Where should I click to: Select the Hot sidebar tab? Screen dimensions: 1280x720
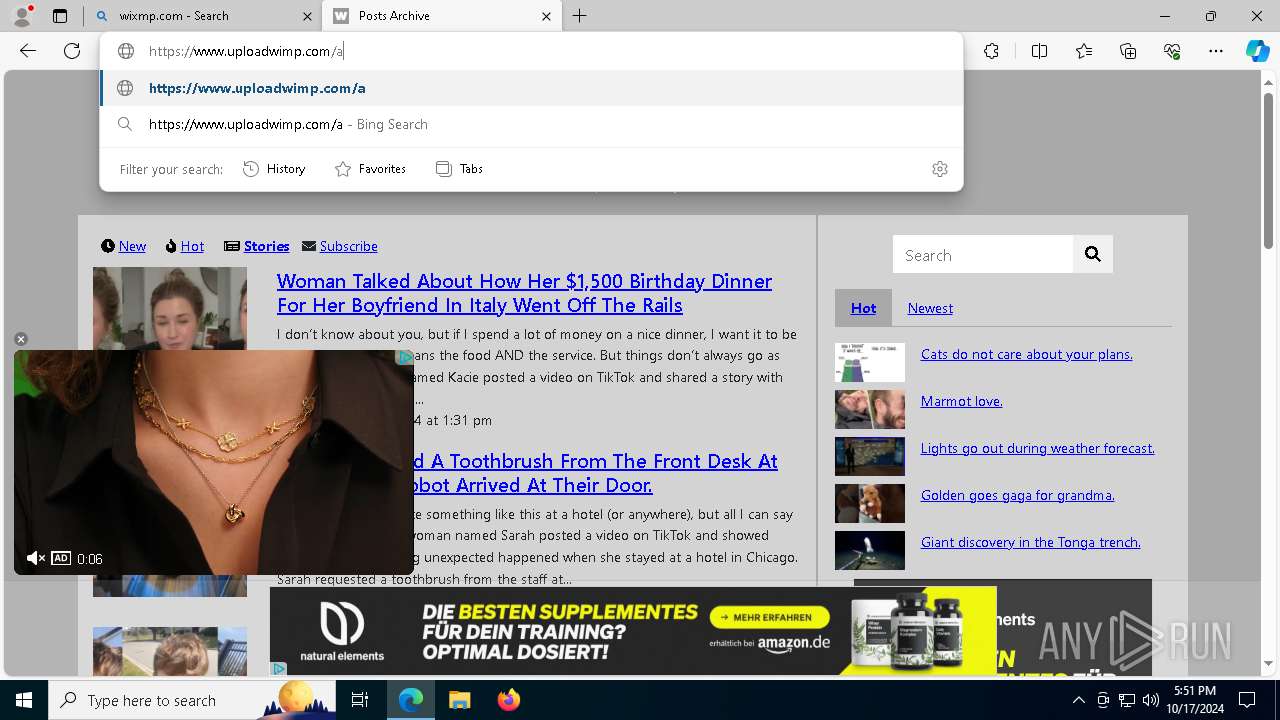[x=863, y=308]
